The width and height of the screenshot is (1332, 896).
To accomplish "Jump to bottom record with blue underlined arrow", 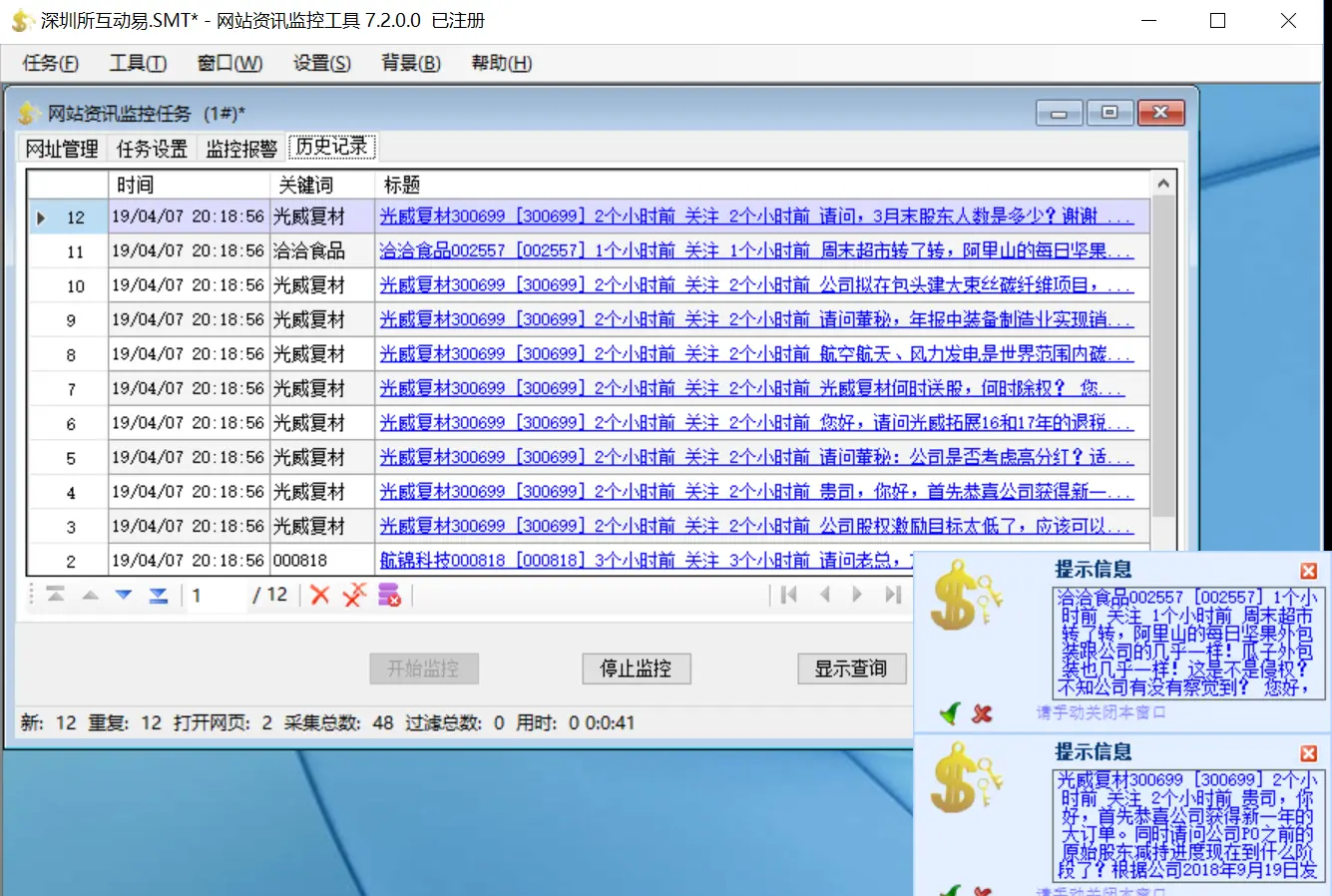I will pos(158,595).
